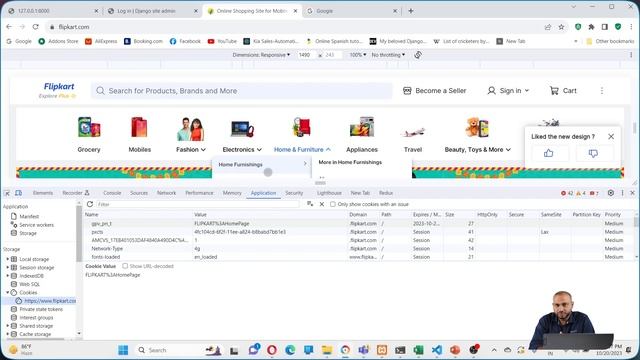Switch to the Elements tab
The height and width of the screenshot is (360, 640).
tap(43, 193)
